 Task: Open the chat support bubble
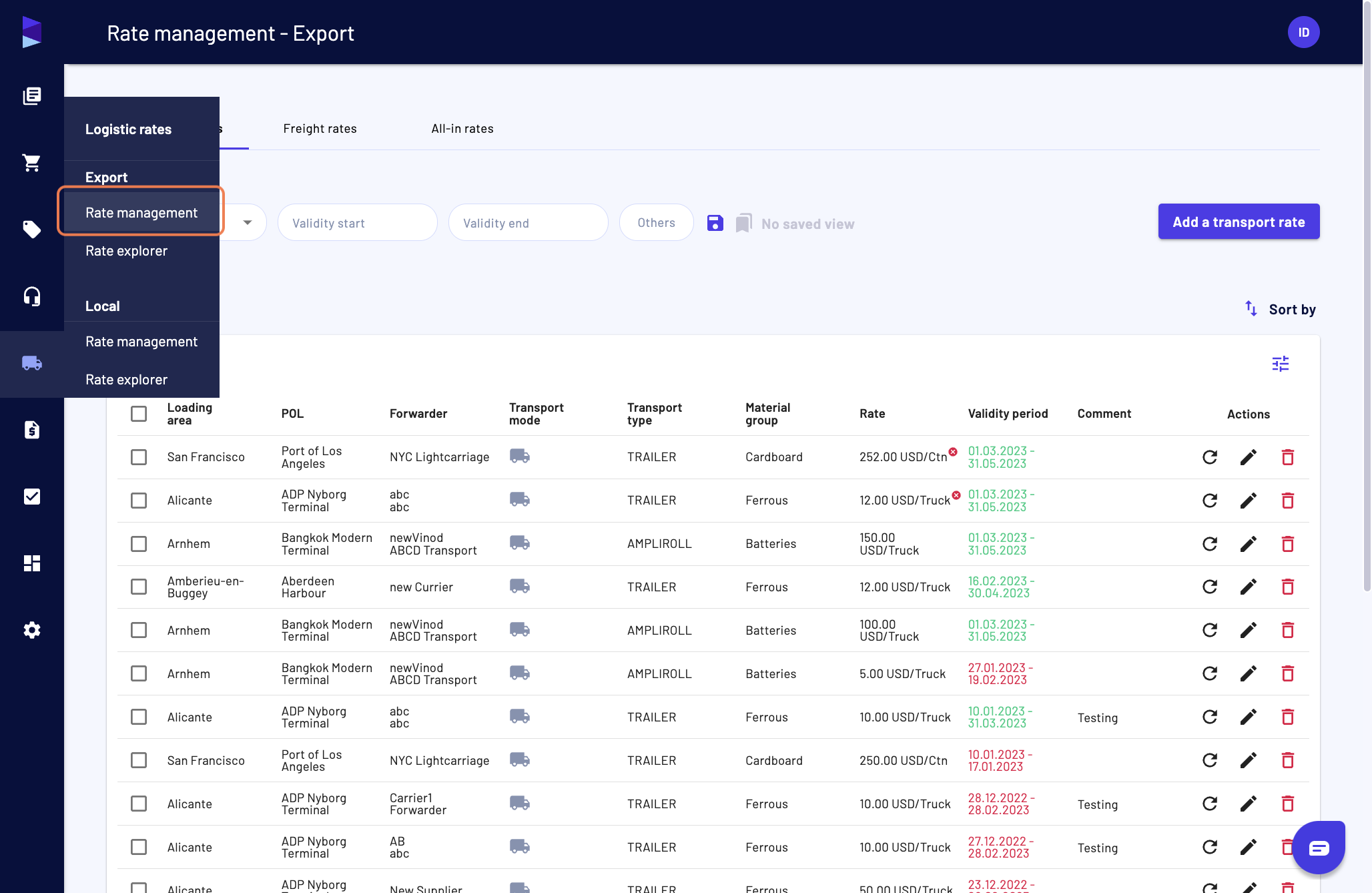tap(1319, 848)
